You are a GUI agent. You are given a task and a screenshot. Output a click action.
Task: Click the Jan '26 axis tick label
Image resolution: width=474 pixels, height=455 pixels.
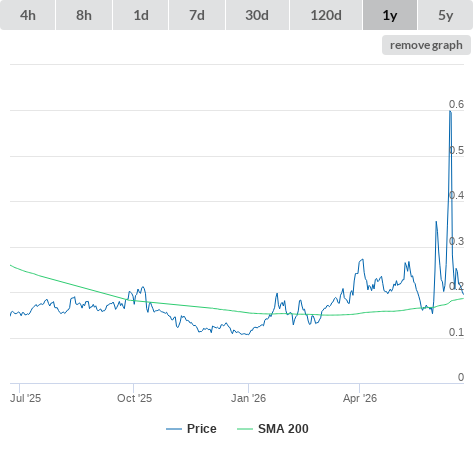click(248, 398)
